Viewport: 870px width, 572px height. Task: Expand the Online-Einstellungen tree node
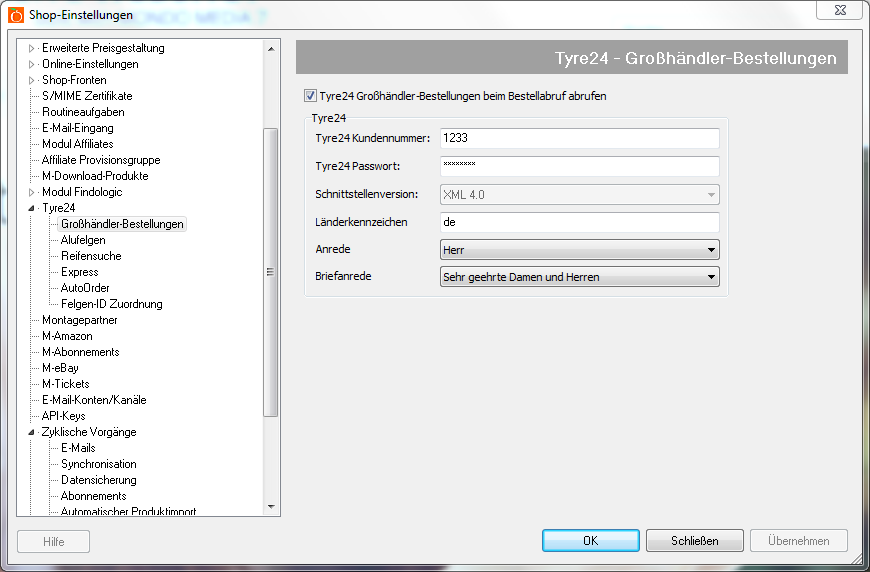coord(31,64)
